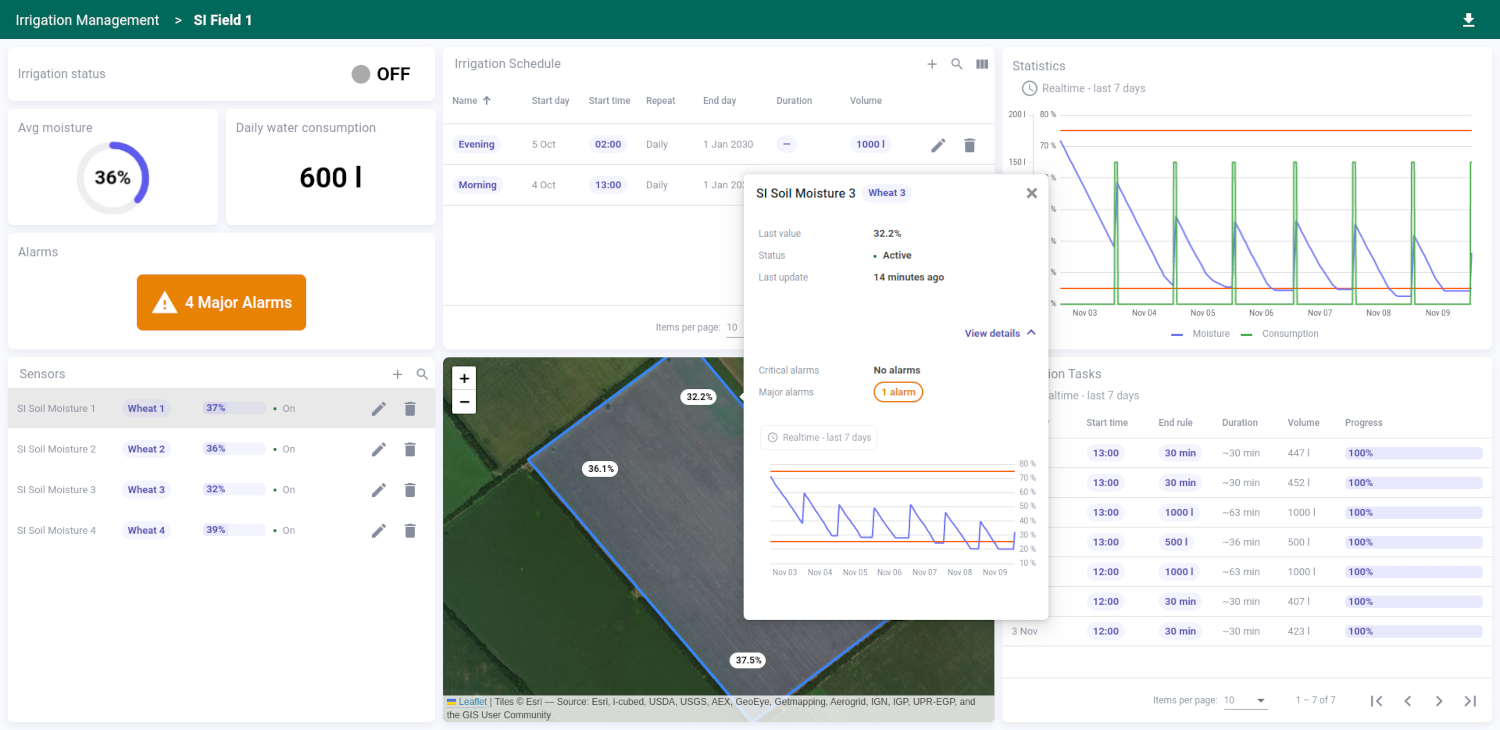Image resolution: width=1500 pixels, height=730 pixels.
Task: Collapse View details in the sensor popup
Action: 999,333
